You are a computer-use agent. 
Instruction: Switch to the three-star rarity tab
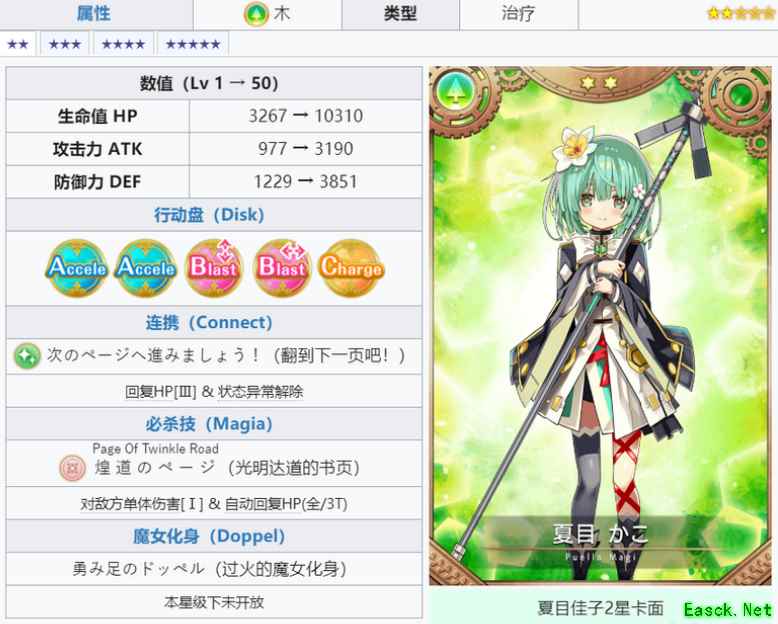(x=65, y=44)
